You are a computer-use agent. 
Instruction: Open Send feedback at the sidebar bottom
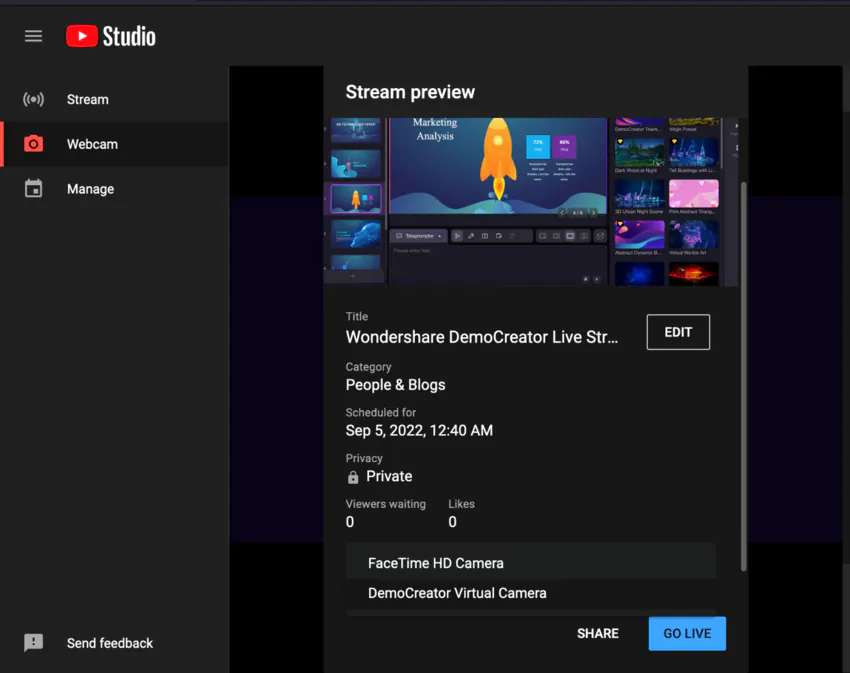[88, 643]
